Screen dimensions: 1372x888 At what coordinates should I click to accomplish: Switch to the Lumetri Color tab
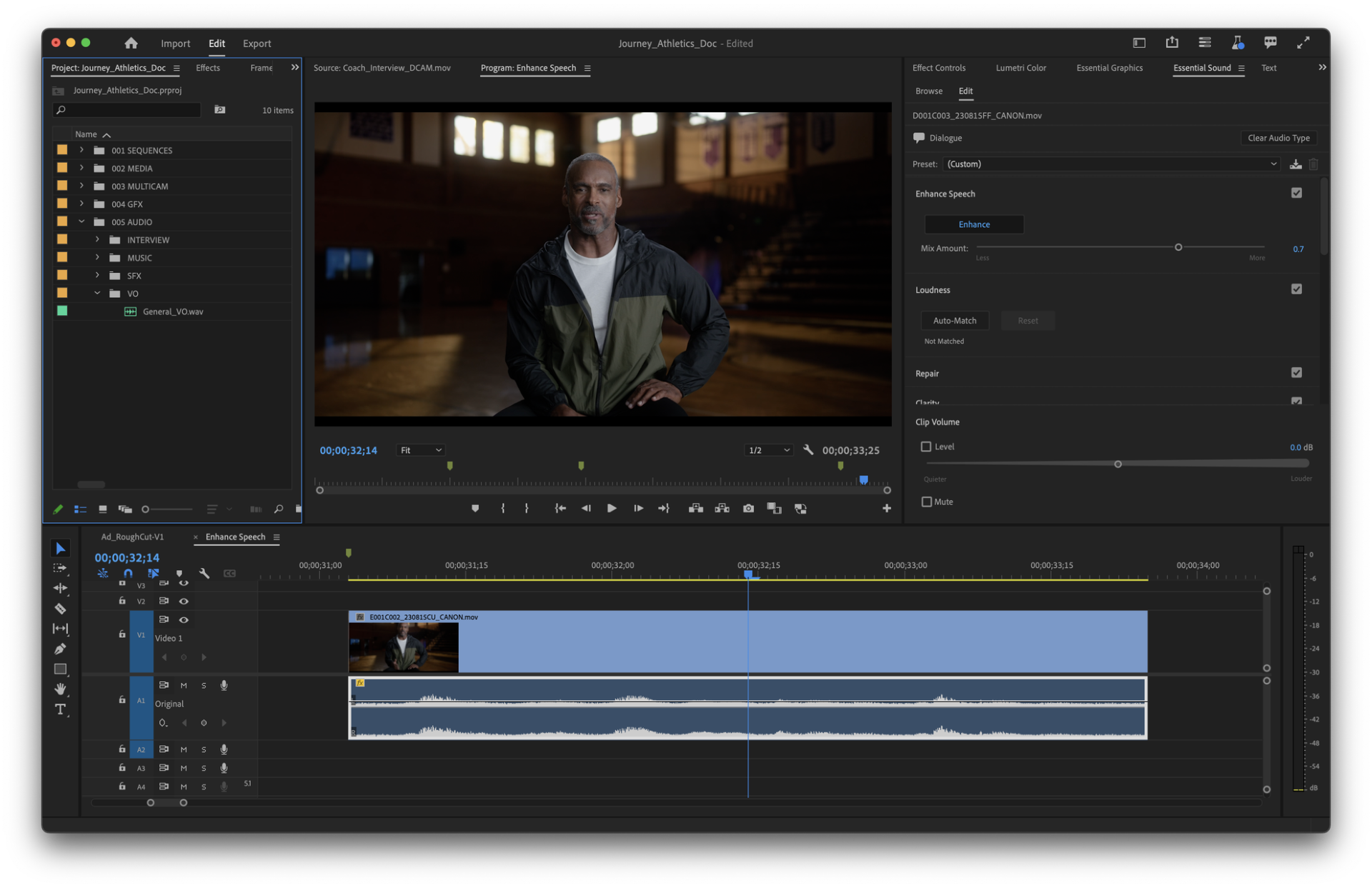click(1020, 68)
